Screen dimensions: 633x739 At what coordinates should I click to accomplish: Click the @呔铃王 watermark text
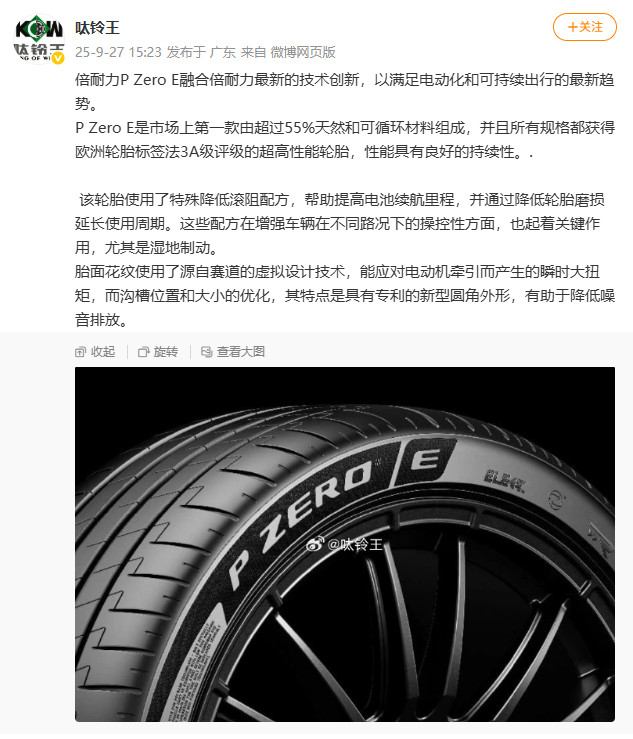click(x=355, y=544)
